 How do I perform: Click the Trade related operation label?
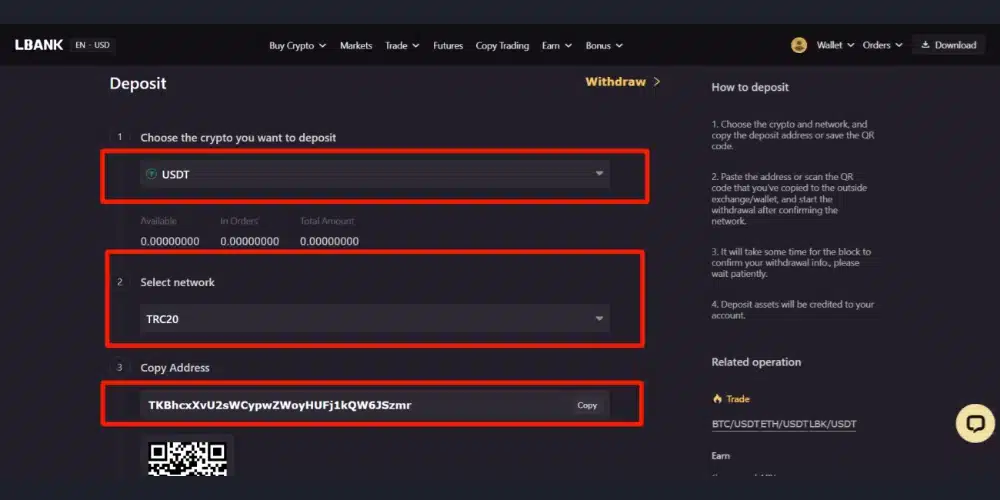tap(738, 399)
